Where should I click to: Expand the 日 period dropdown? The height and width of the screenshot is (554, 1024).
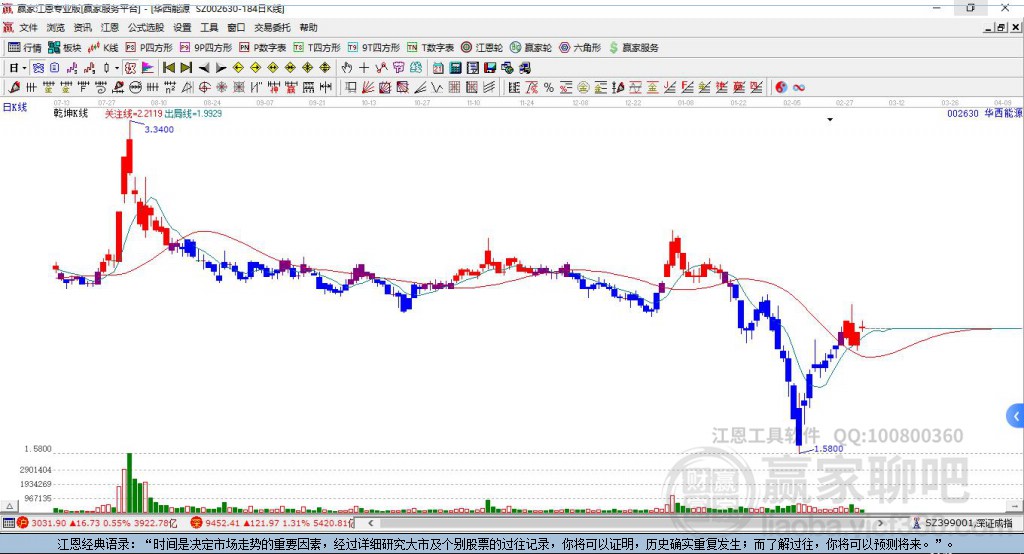tap(24, 68)
